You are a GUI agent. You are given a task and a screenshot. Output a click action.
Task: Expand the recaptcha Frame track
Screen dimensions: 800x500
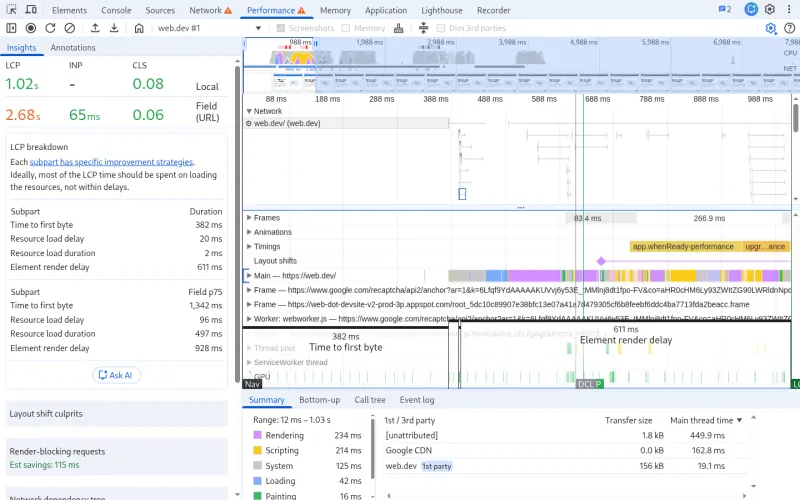point(249,290)
